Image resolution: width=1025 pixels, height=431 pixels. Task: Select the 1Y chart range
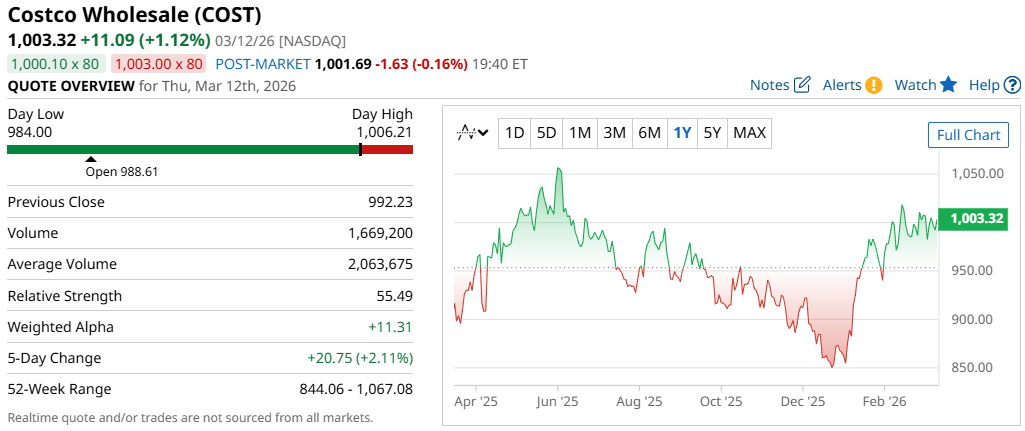click(x=682, y=133)
